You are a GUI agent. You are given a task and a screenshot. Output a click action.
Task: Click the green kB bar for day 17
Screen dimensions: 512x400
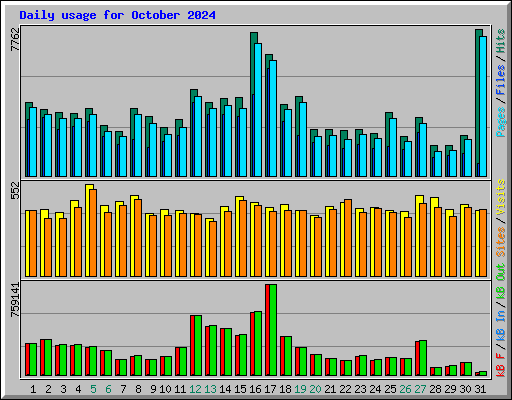(273, 330)
